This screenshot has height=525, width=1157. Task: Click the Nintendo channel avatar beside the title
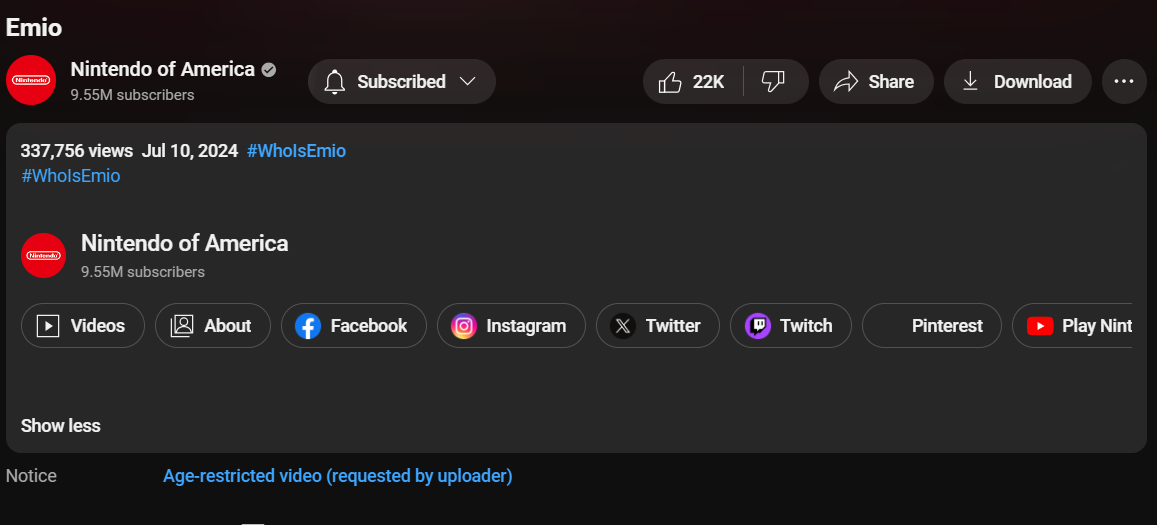[31, 80]
